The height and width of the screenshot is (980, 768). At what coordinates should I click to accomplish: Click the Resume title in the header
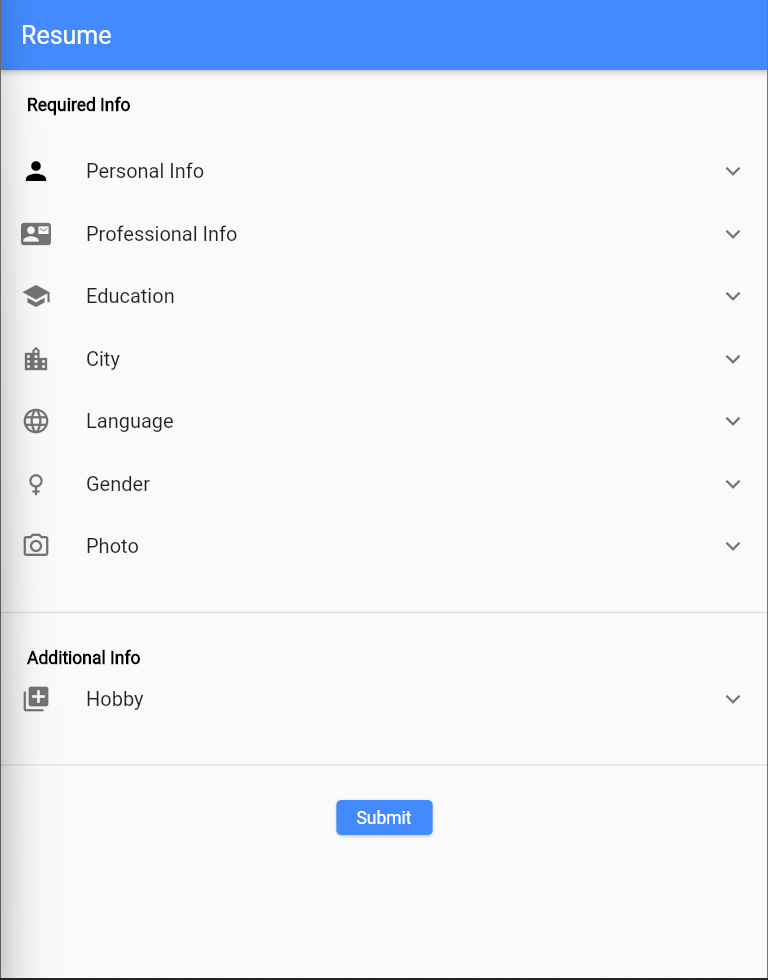coord(66,35)
